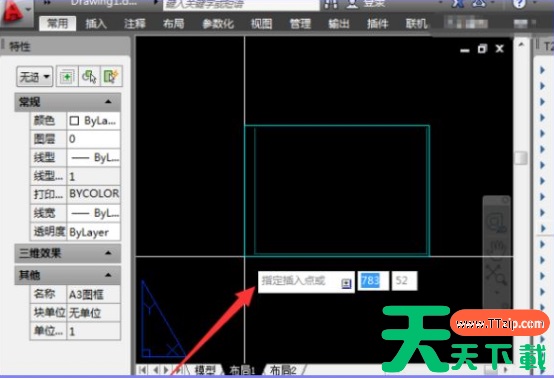Select the Pan hand tool
Viewport: 554px width, 379px height.
(496, 249)
